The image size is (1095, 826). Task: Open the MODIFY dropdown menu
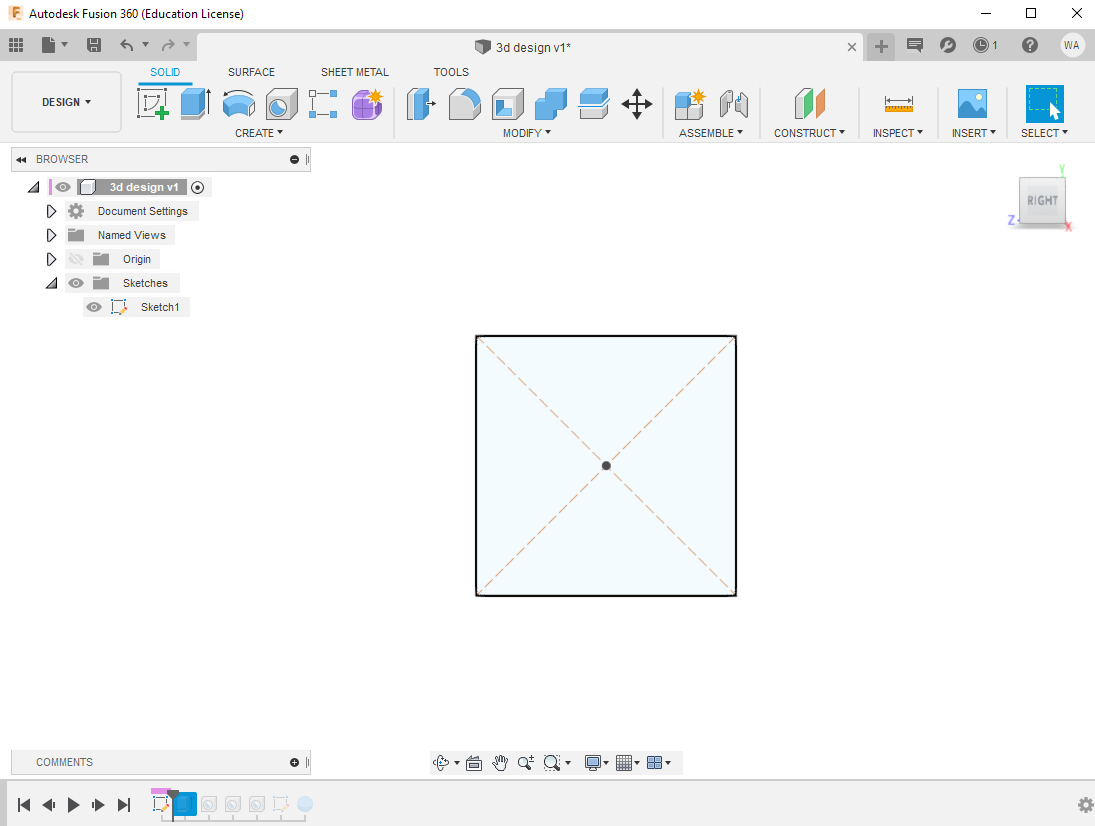(x=527, y=133)
